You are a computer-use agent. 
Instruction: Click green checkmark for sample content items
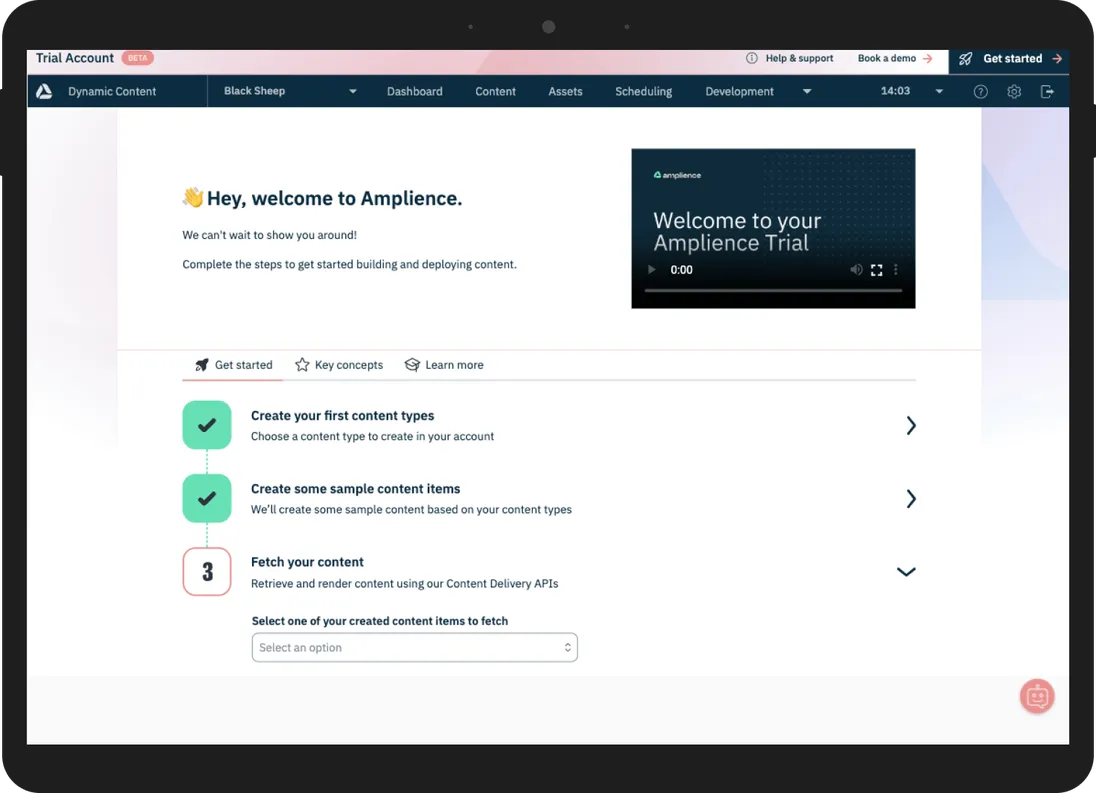click(x=207, y=498)
